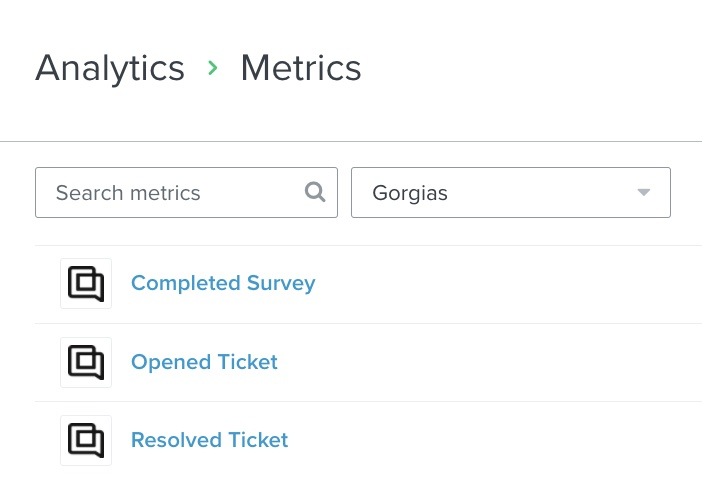
Task: Click the Gorgias icon beside Resolved Ticket
Action: (x=86, y=440)
